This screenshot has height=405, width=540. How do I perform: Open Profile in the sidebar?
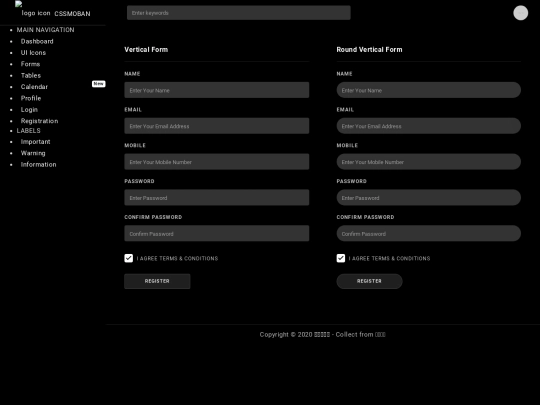(31, 98)
